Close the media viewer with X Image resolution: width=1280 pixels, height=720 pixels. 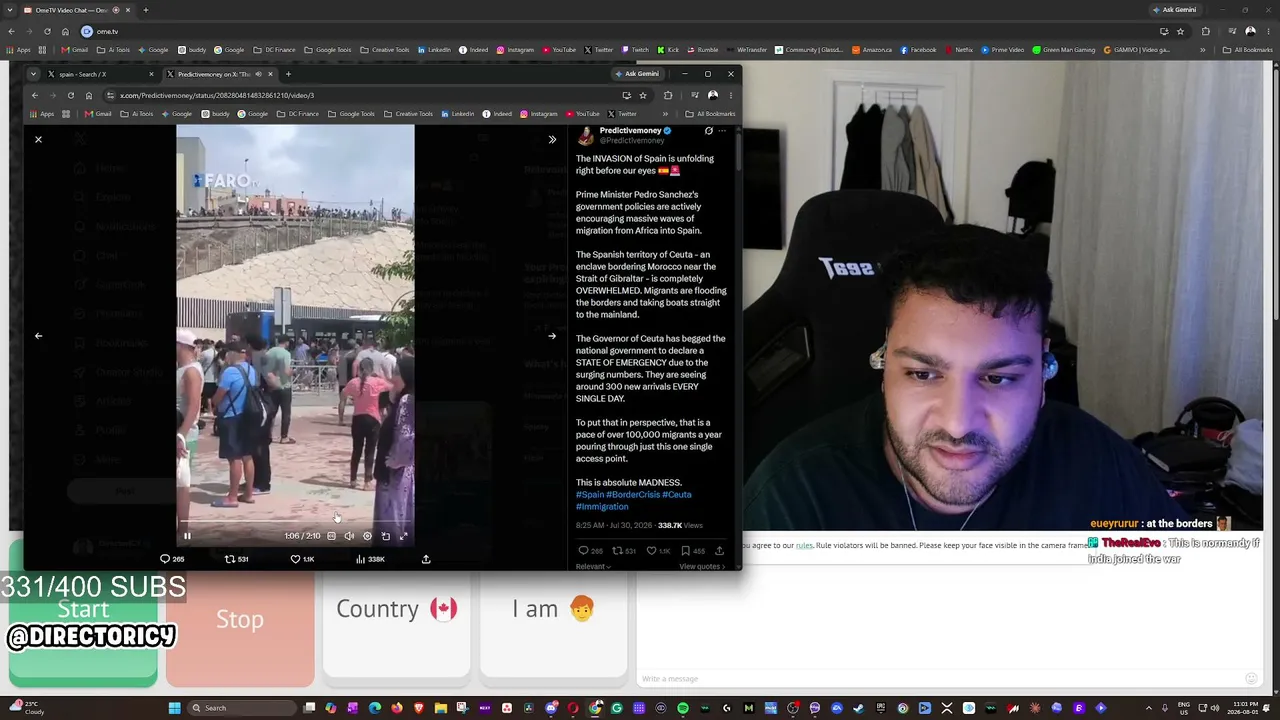click(x=38, y=139)
